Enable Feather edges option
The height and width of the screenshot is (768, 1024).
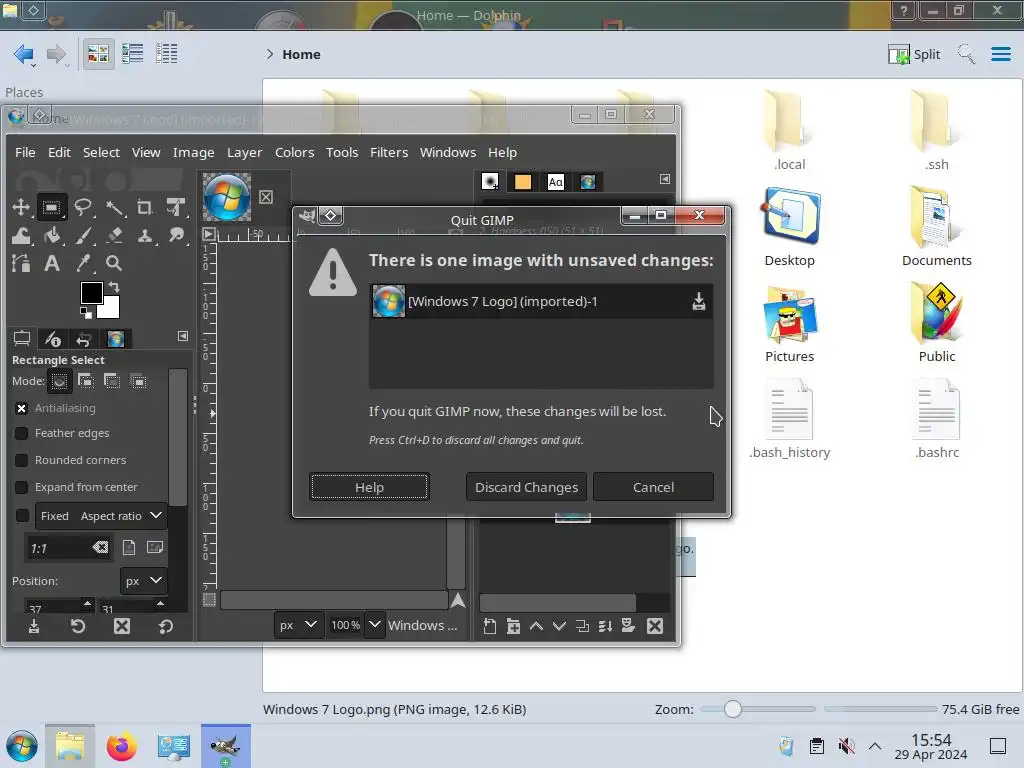pos(22,433)
